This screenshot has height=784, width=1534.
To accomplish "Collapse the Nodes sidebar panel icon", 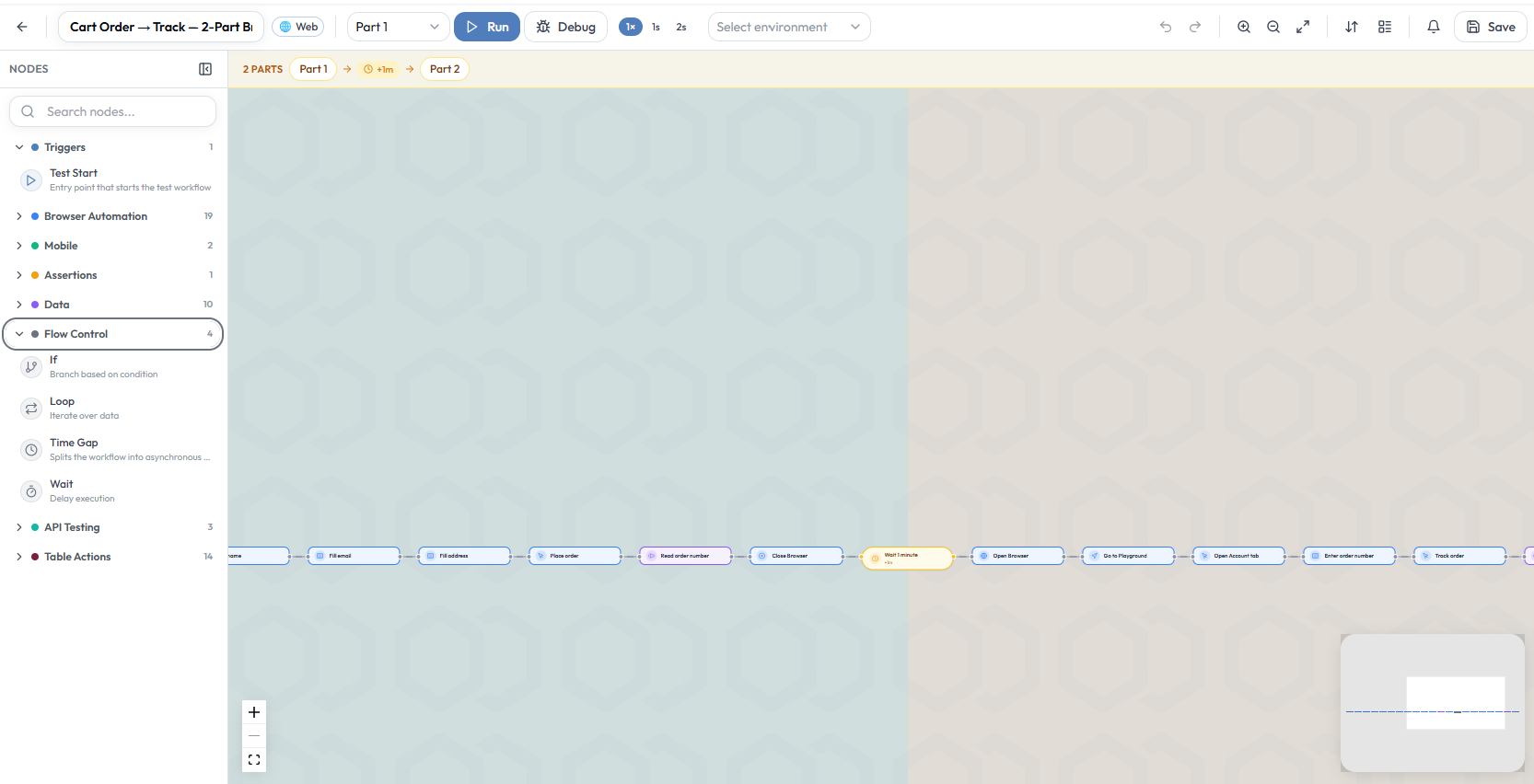I will (x=205, y=69).
